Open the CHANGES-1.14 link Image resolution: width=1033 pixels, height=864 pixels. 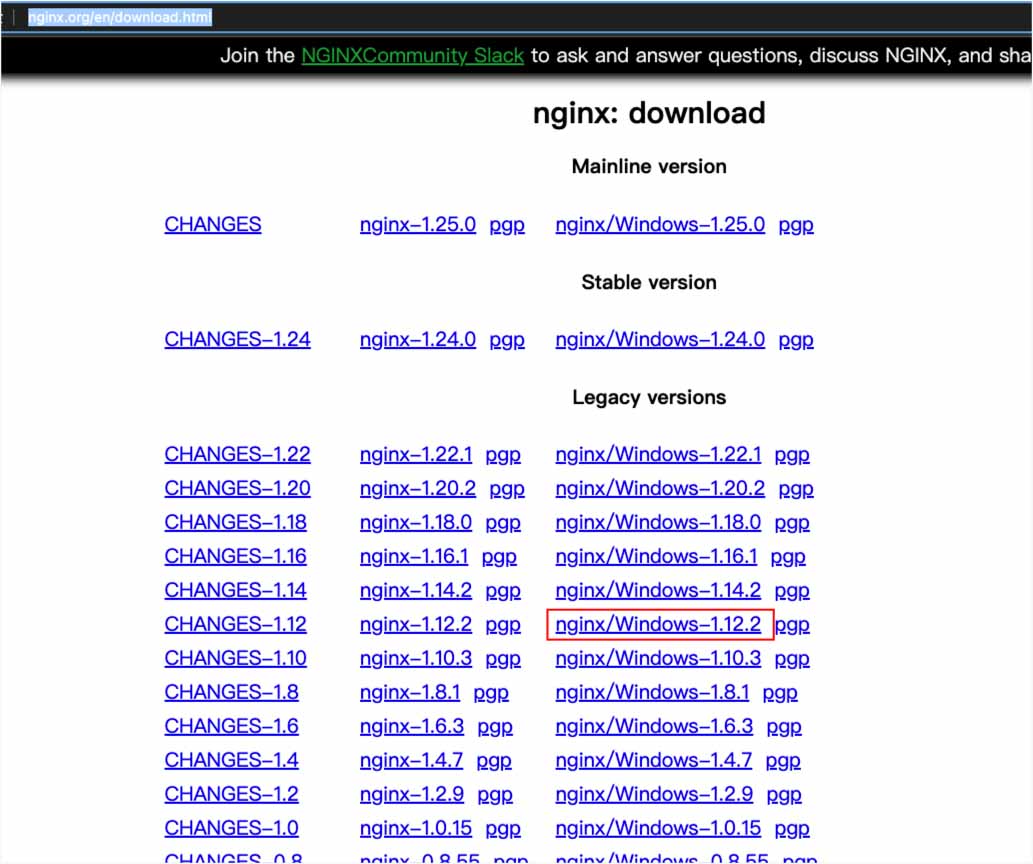point(235,590)
